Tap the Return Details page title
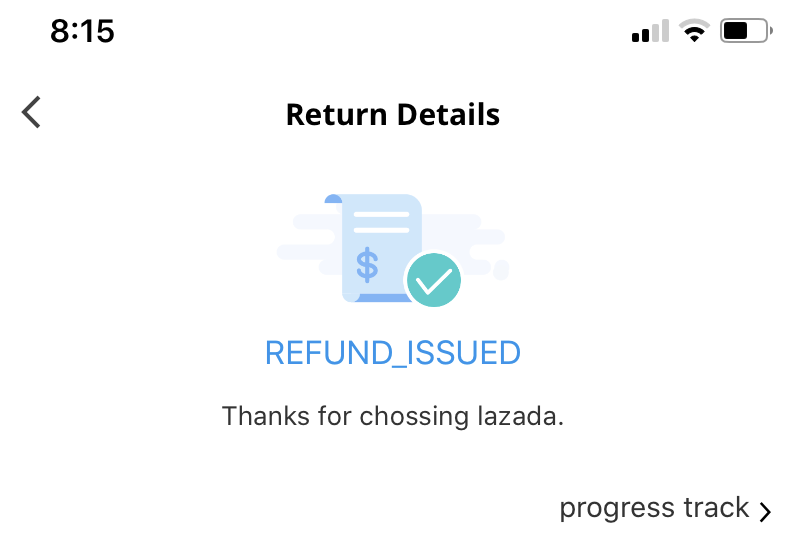 point(393,114)
